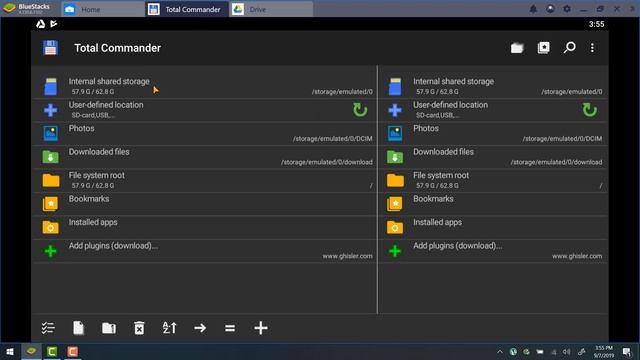
Task: Open Bookmarks label in the right panel
Action: coord(433,198)
